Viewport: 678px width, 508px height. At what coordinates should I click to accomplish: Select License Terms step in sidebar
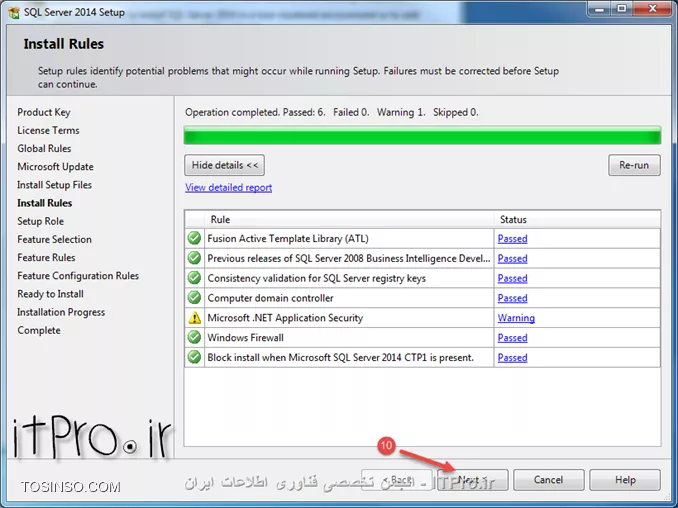[48, 131]
